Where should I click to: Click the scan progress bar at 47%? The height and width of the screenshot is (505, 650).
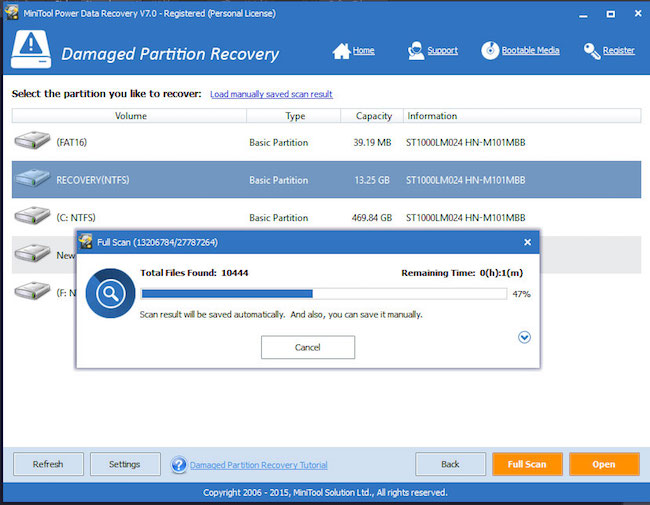pyautogui.click(x=323, y=294)
